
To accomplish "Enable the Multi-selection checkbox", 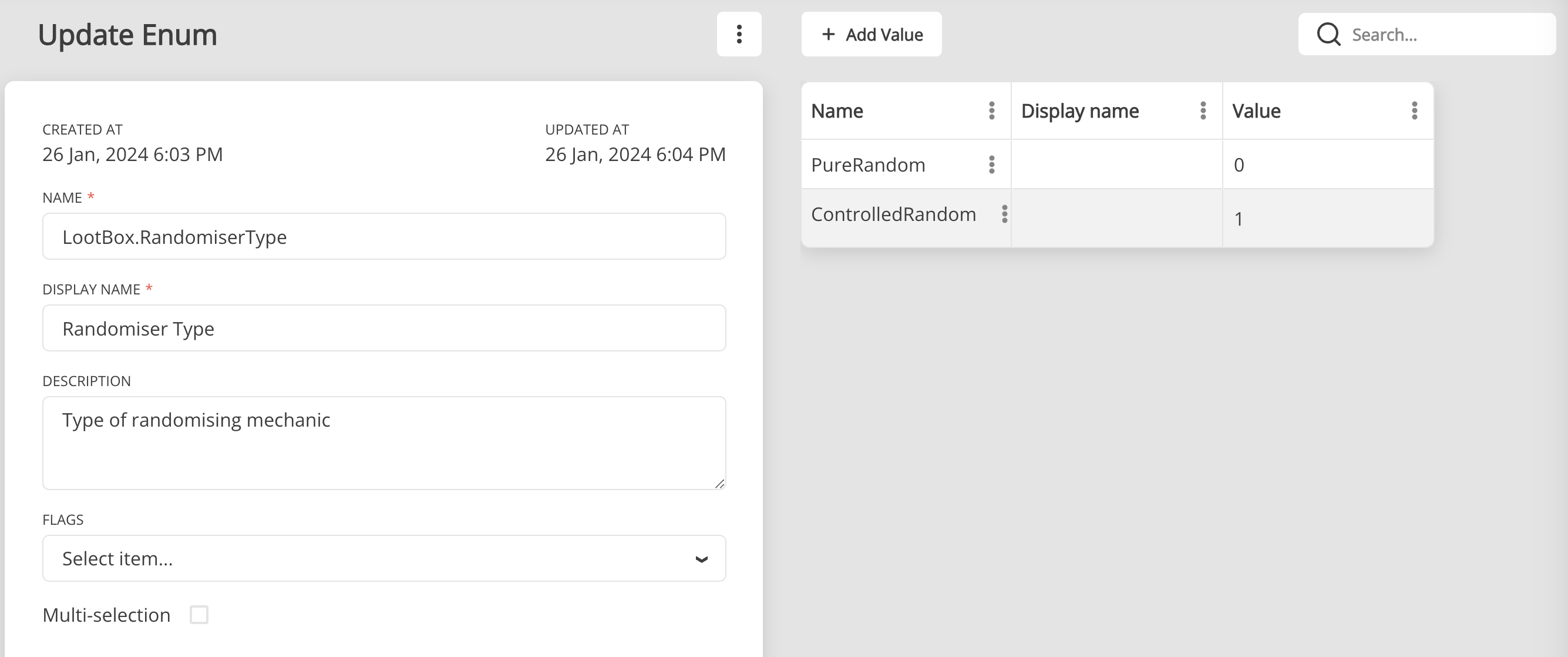I will pos(199,614).
